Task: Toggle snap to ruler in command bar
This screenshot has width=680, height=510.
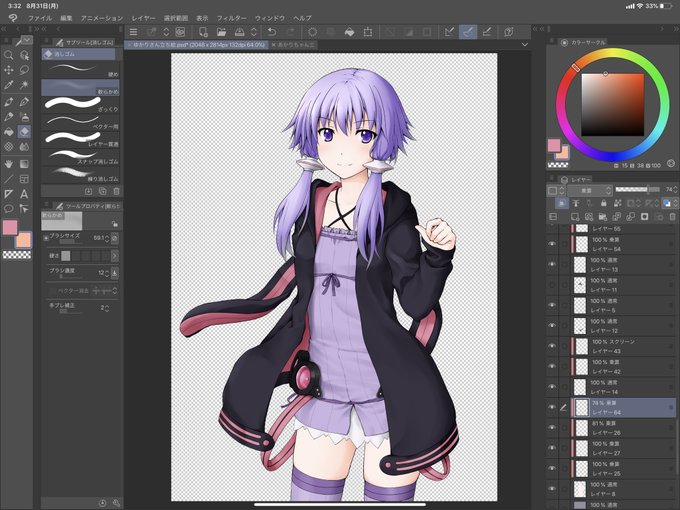Action: coord(449,32)
